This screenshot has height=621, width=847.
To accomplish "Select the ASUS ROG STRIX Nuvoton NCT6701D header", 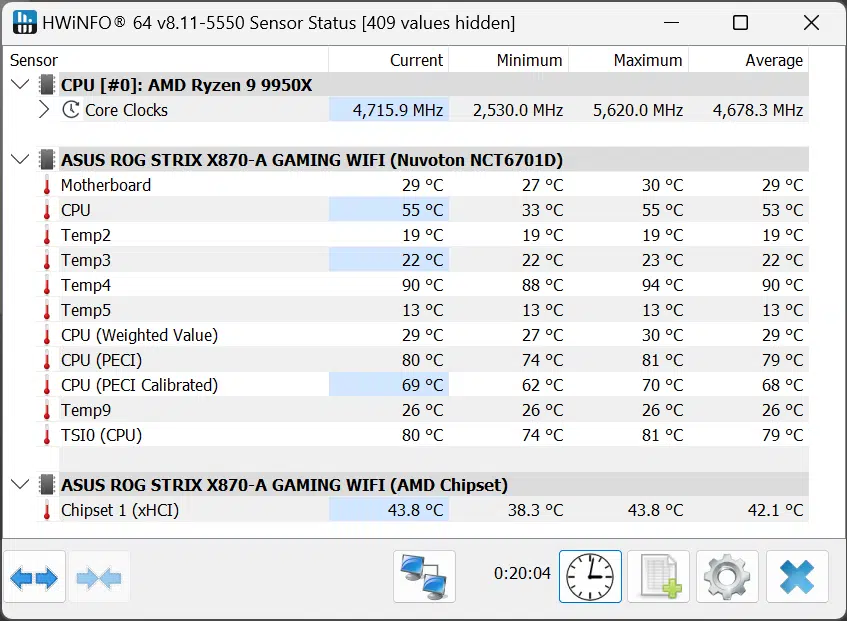I will coord(312,160).
